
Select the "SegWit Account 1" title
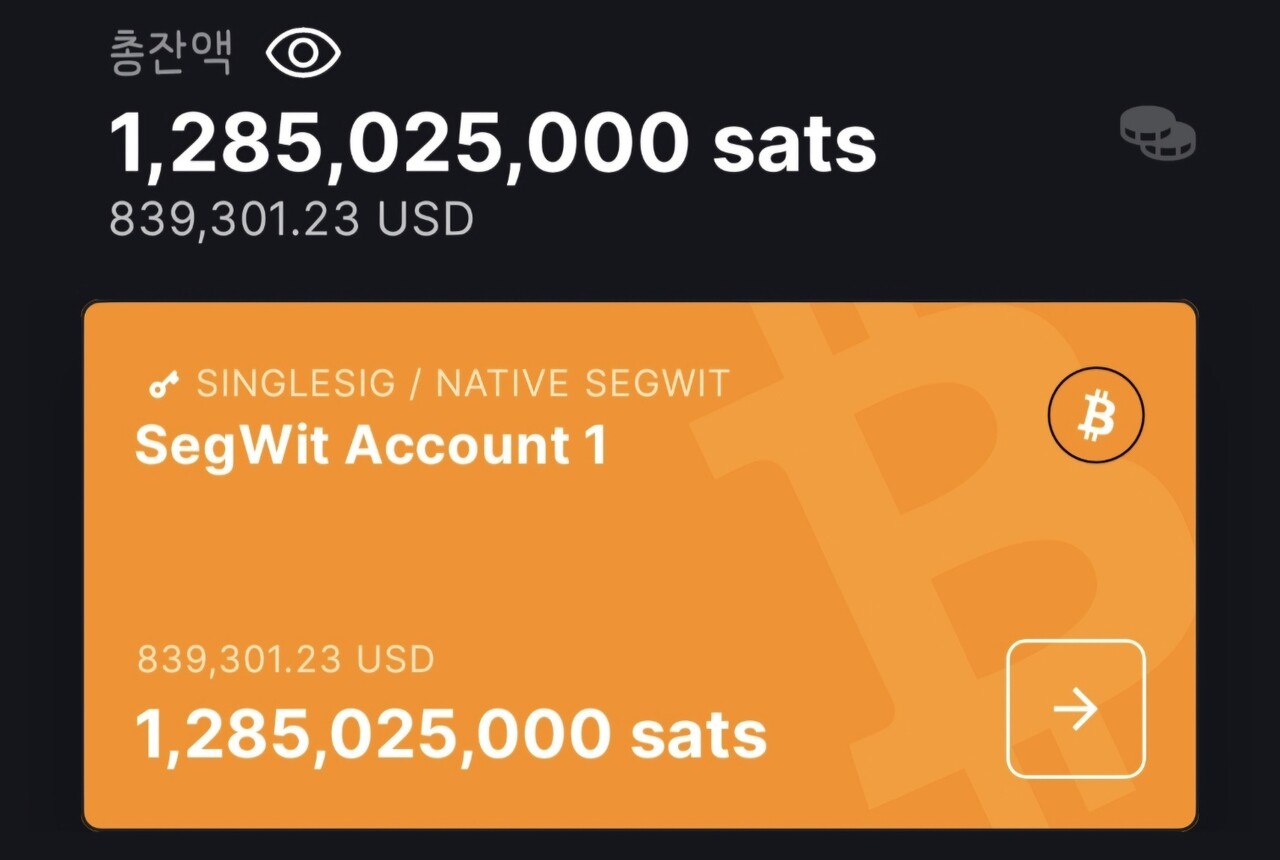point(370,445)
